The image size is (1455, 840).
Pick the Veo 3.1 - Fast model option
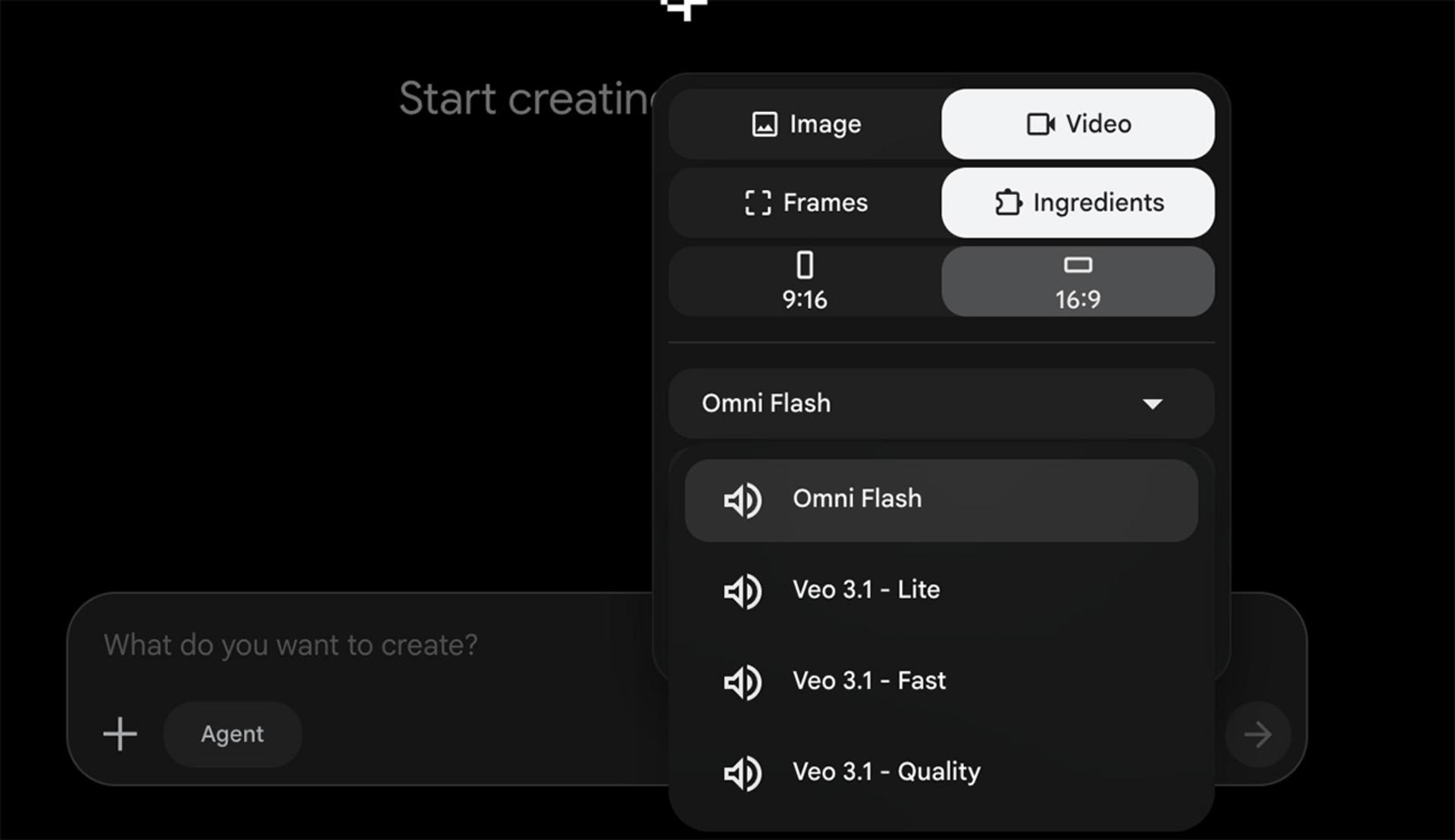coord(941,682)
